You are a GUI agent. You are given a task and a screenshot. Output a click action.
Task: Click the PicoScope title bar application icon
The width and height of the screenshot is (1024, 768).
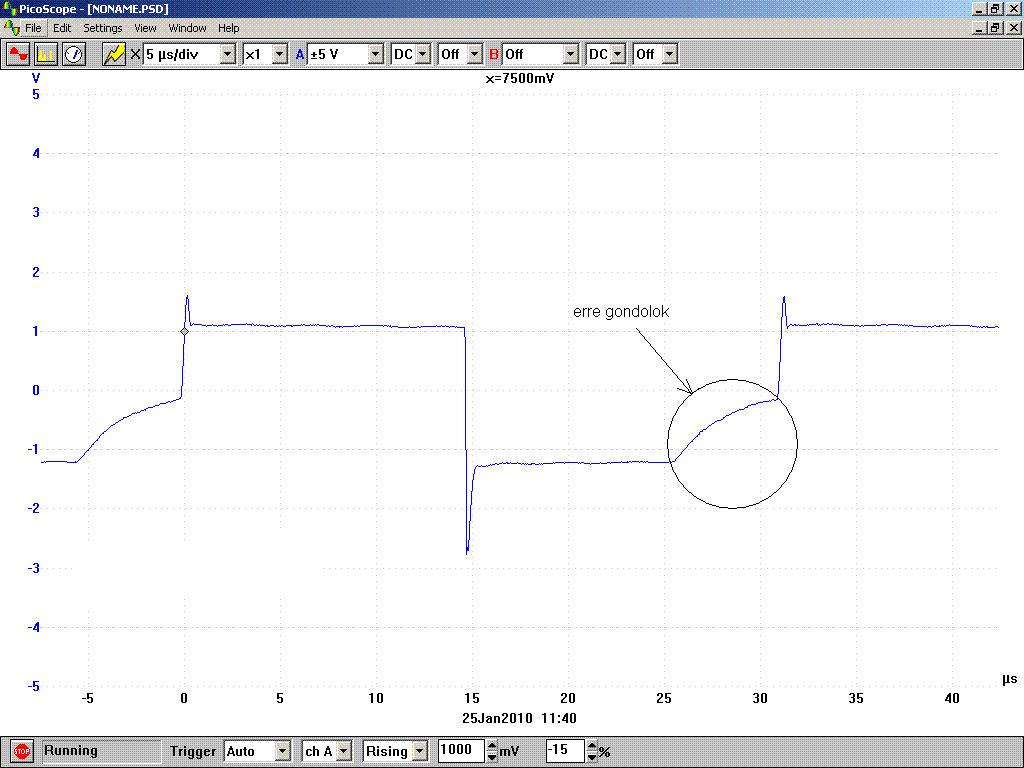coord(9,9)
